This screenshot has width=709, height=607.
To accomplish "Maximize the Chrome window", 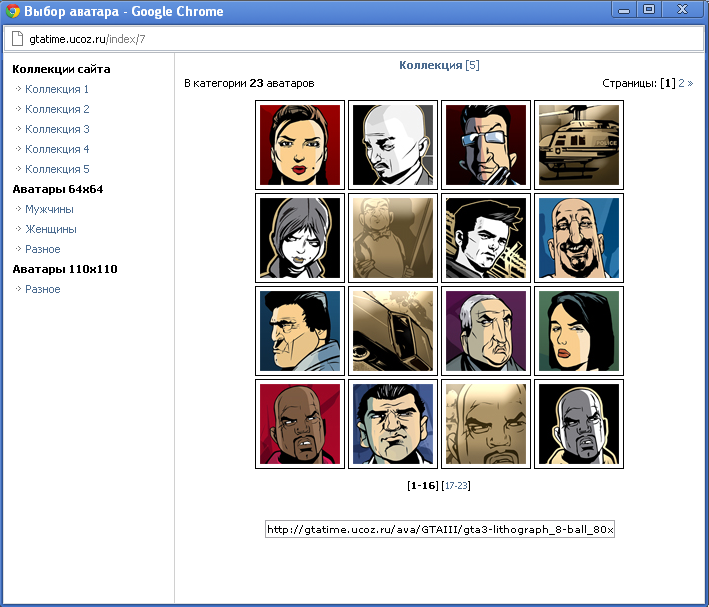I will click(649, 9).
